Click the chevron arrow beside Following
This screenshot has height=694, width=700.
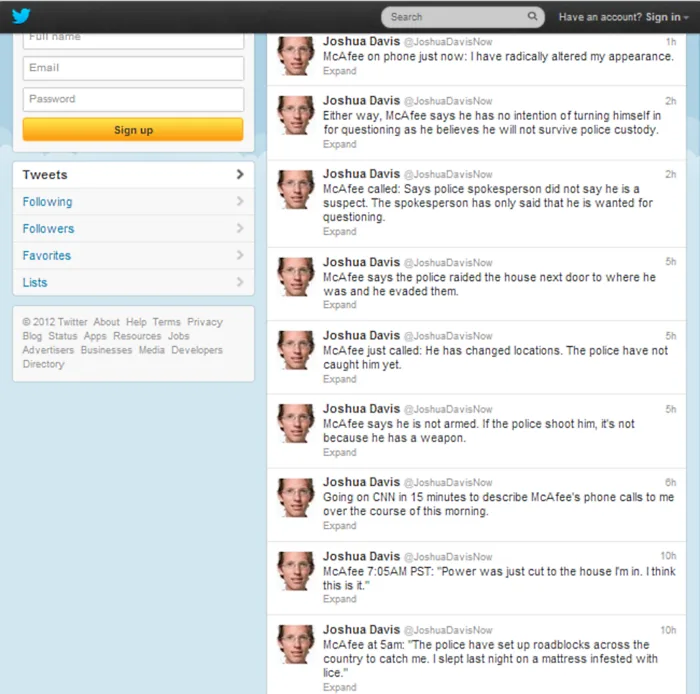tap(240, 202)
